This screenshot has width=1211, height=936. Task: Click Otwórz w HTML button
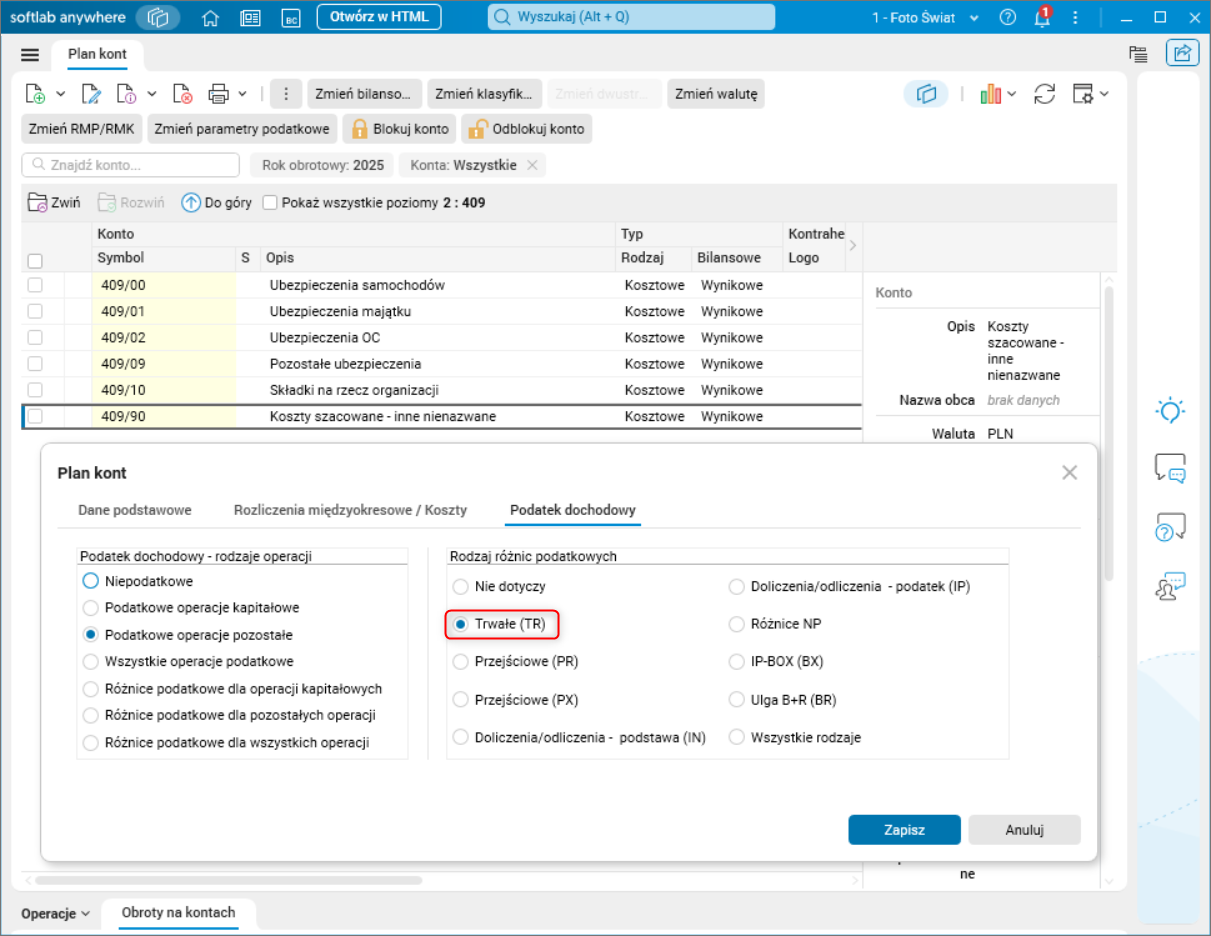pos(380,17)
